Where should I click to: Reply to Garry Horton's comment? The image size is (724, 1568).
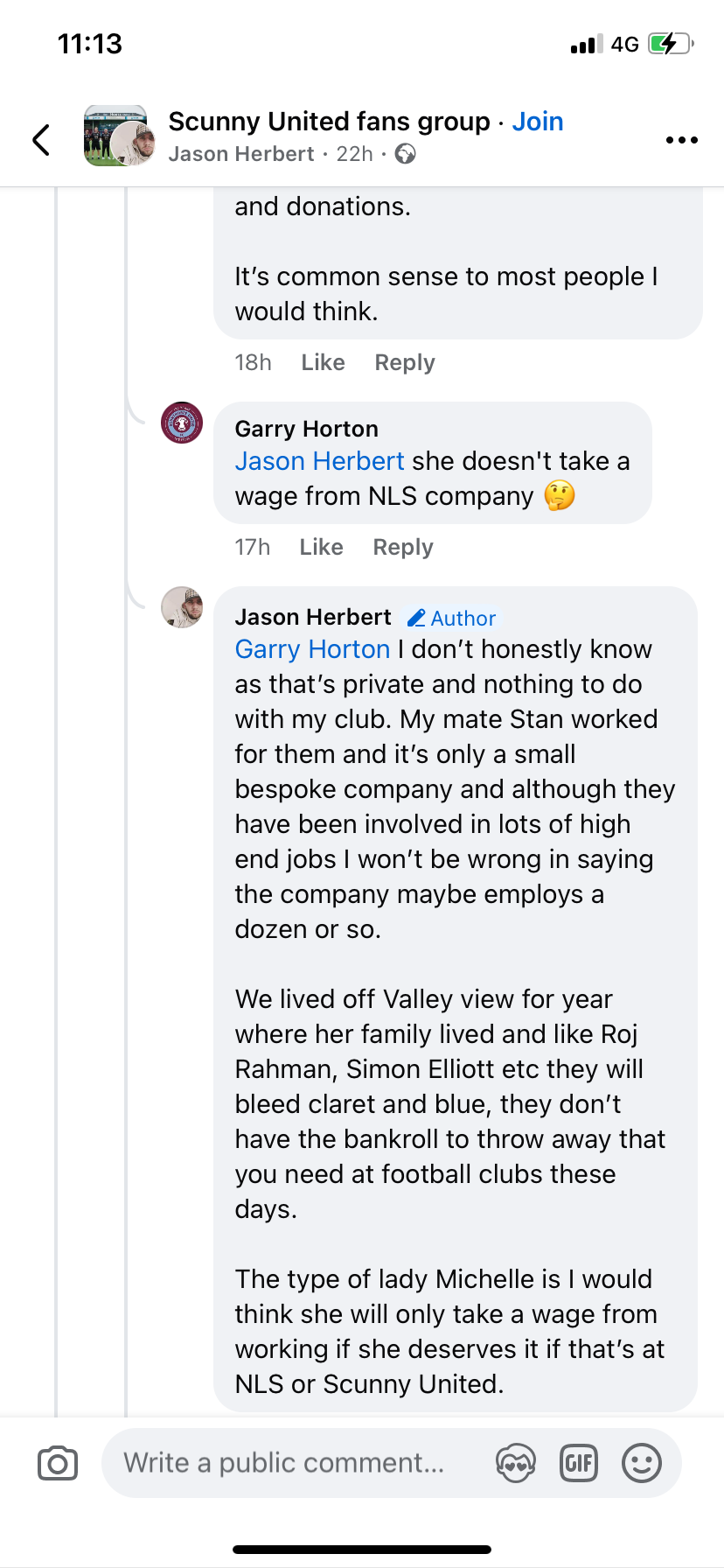pos(402,547)
